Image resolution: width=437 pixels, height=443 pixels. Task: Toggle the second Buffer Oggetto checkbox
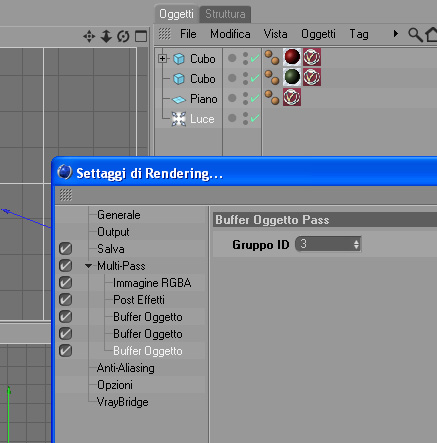pyautogui.click(x=65, y=334)
